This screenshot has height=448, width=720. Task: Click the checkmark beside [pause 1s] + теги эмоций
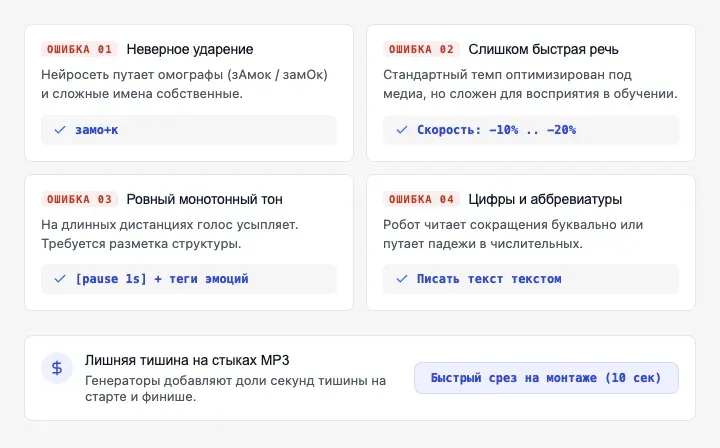60,279
